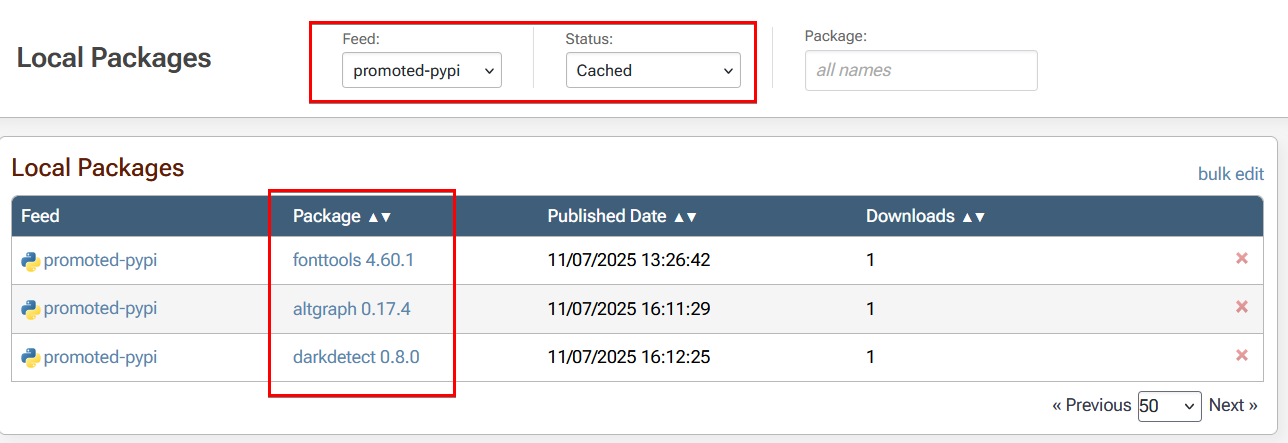The image size is (1288, 443).
Task: Expand the Status dropdown showing Cached
Action: coord(653,71)
